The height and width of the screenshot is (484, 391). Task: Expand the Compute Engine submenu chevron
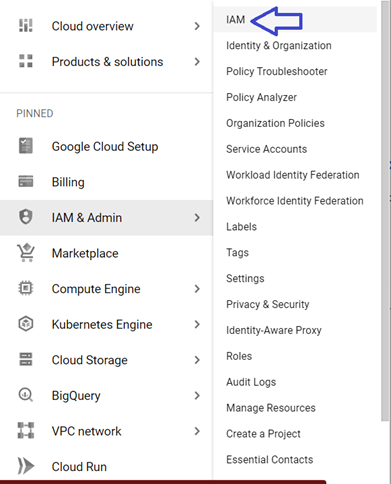click(197, 289)
